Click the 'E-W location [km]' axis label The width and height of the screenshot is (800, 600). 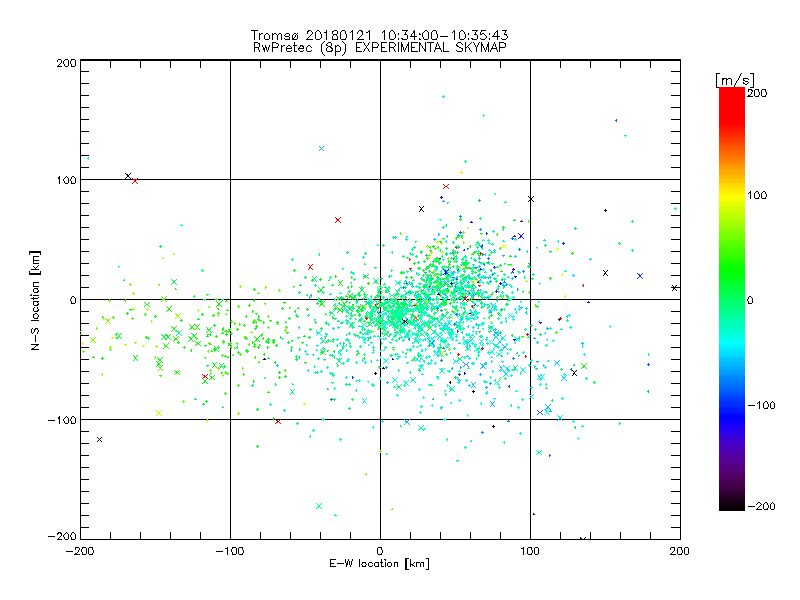pos(380,564)
